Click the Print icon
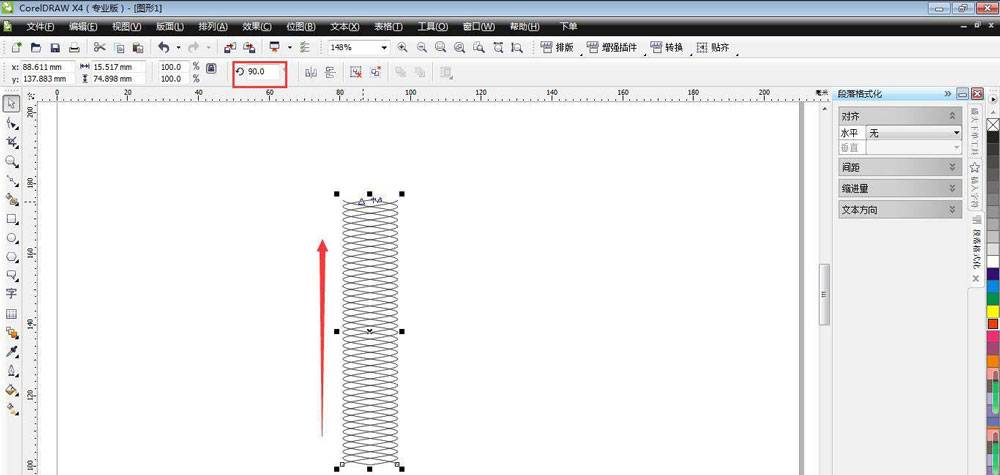The image size is (1000, 475). pyautogui.click(x=74, y=48)
